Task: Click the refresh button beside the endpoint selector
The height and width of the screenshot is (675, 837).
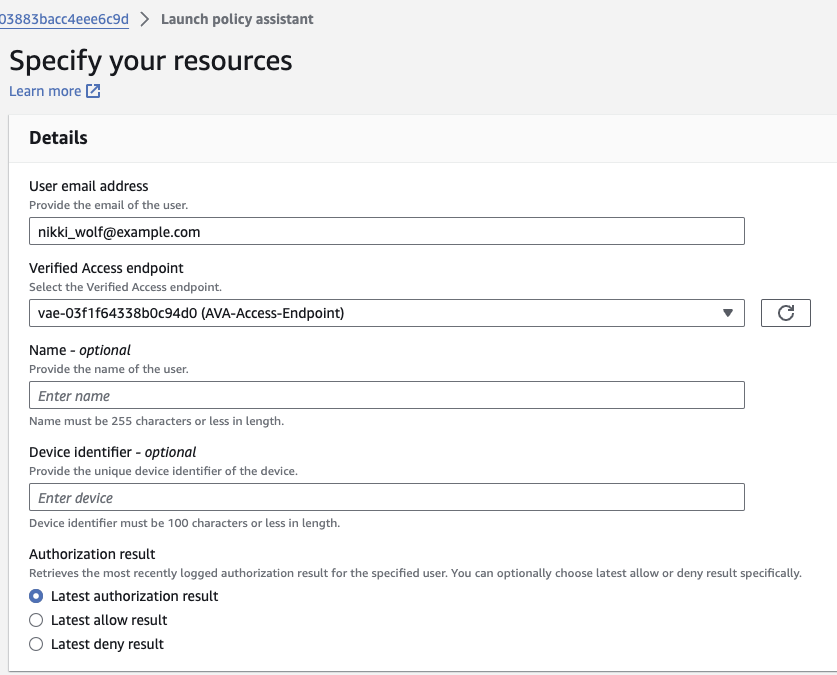Action: [x=785, y=312]
